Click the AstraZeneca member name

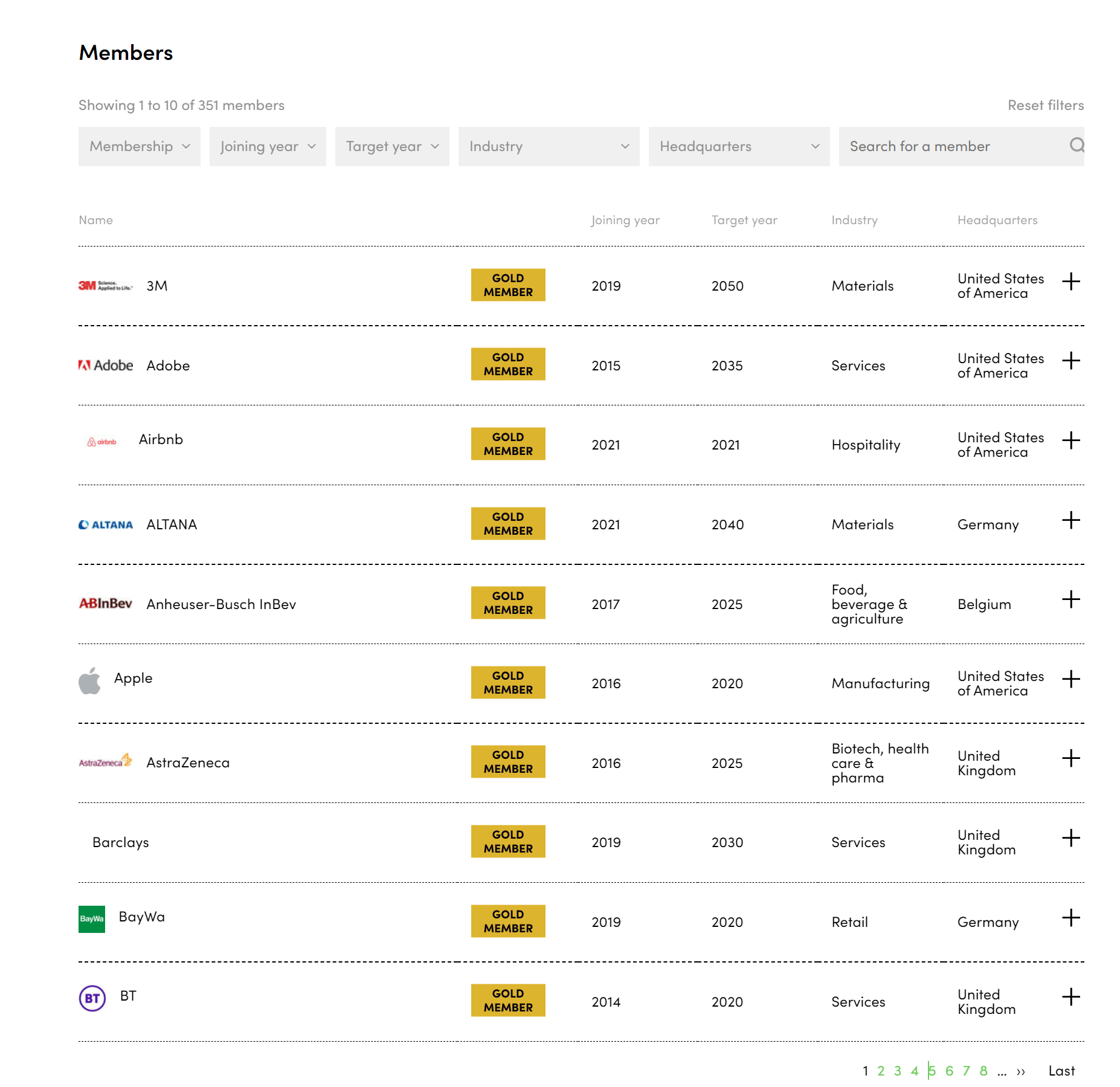[188, 763]
